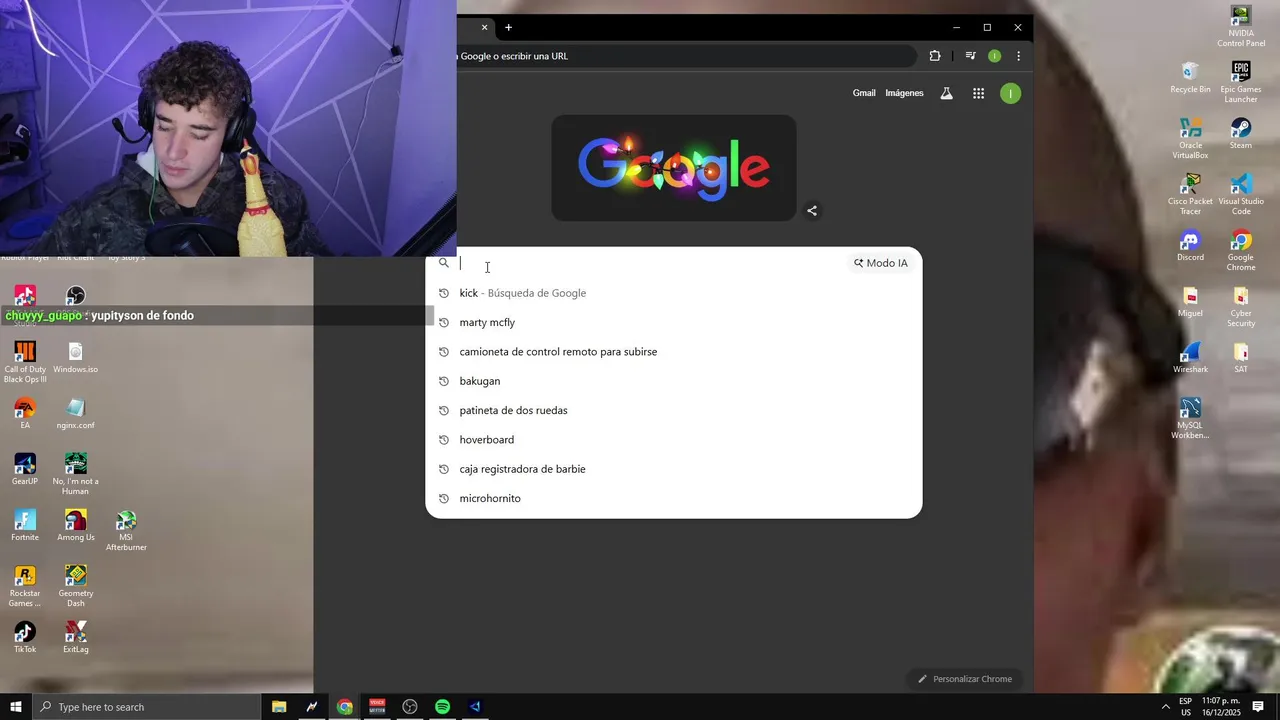The height and width of the screenshot is (720, 1280).
Task: Select Visual Studio Code desktop icon
Action: click(1241, 194)
